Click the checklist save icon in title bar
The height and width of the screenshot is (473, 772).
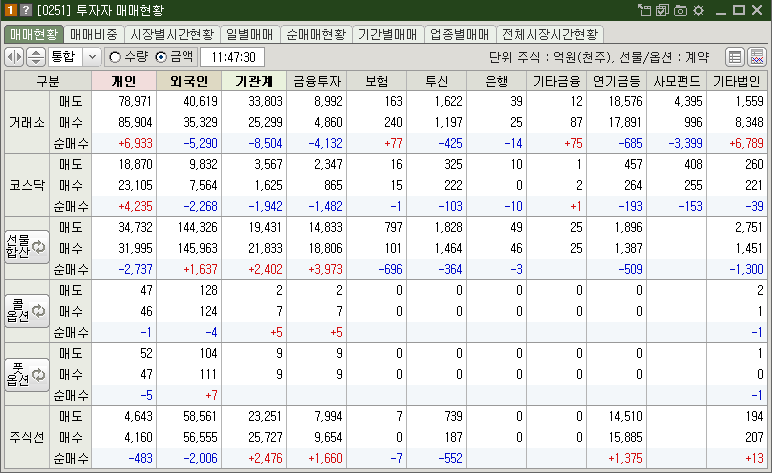click(662, 10)
